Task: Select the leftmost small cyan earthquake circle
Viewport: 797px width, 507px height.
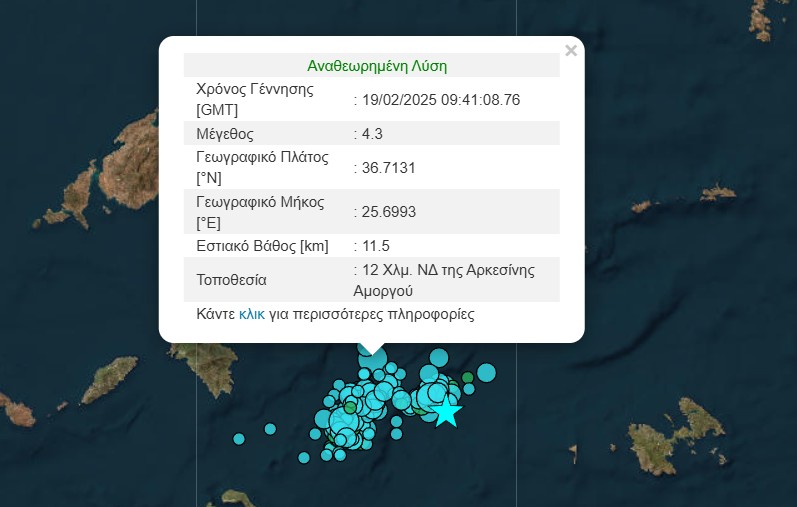Action: click(x=239, y=438)
